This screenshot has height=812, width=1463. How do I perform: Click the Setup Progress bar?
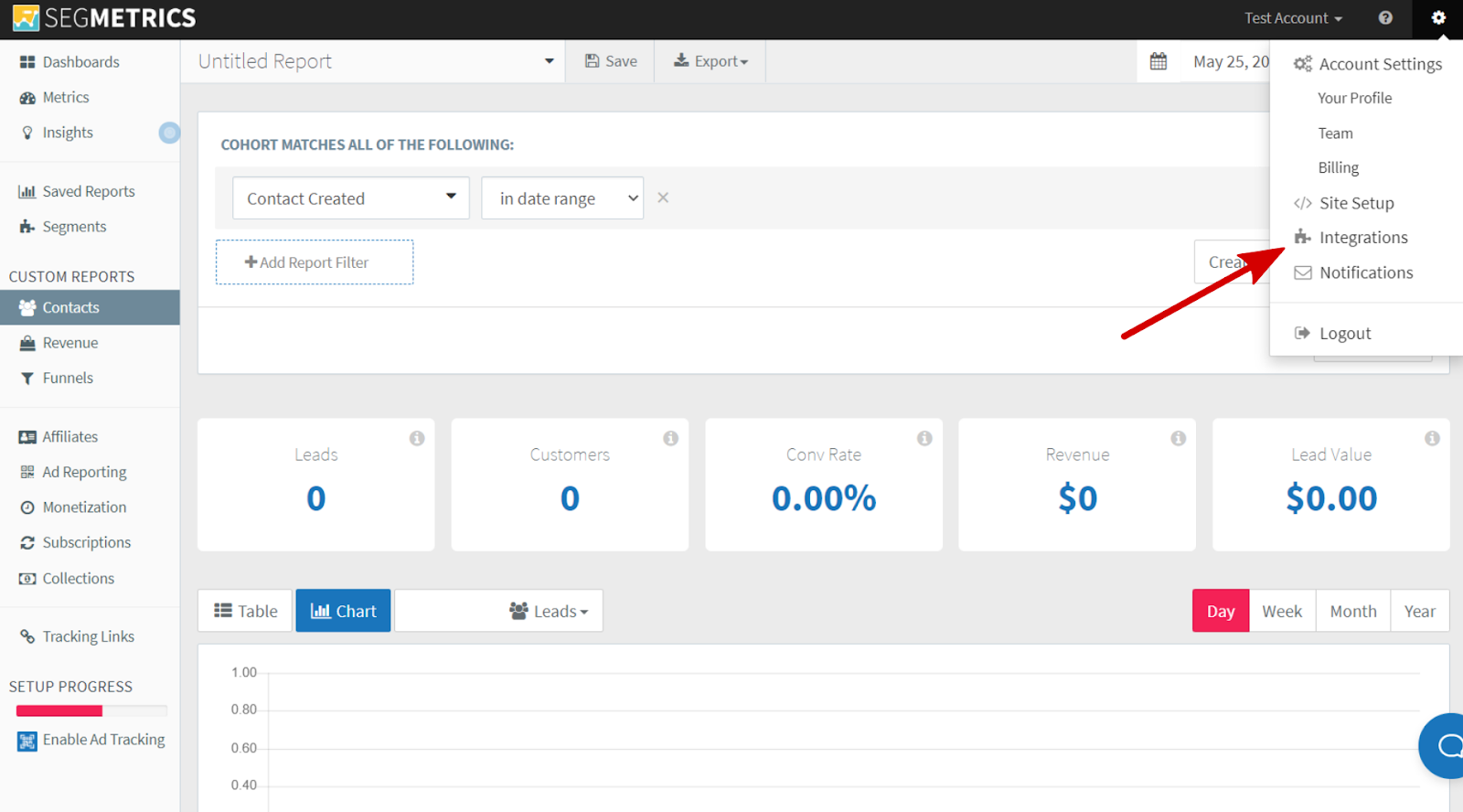pyautogui.click(x=91, y=710)
